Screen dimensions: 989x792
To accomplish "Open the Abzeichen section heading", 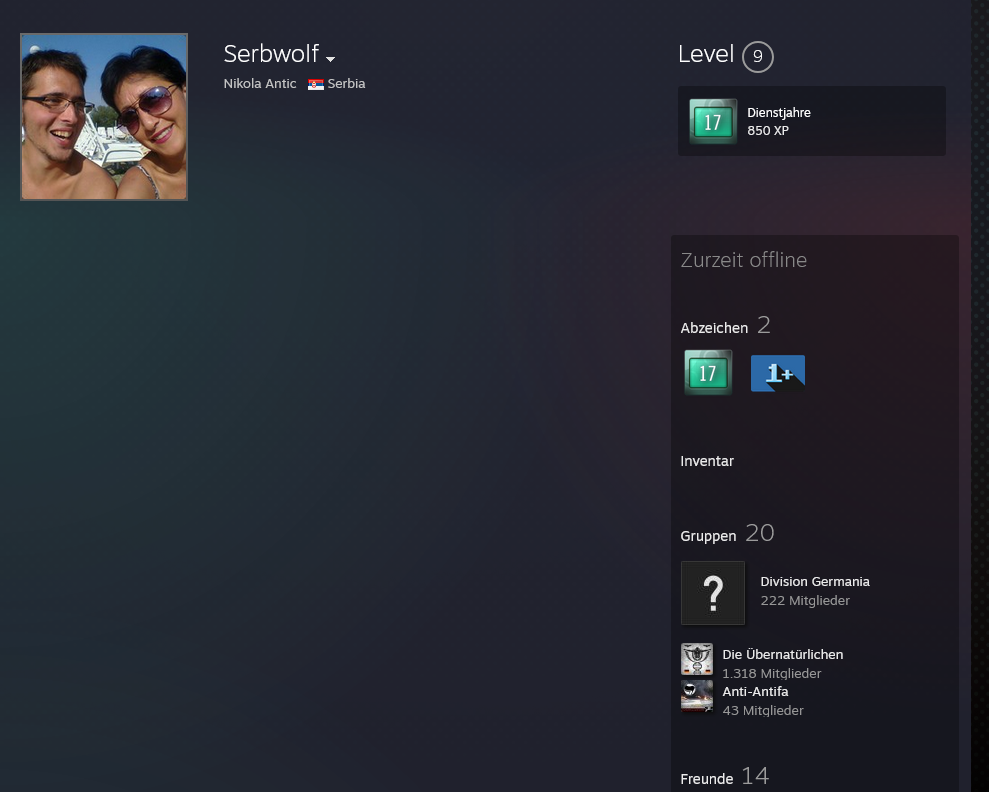I will pyautogui.click(x=714, y=328).
